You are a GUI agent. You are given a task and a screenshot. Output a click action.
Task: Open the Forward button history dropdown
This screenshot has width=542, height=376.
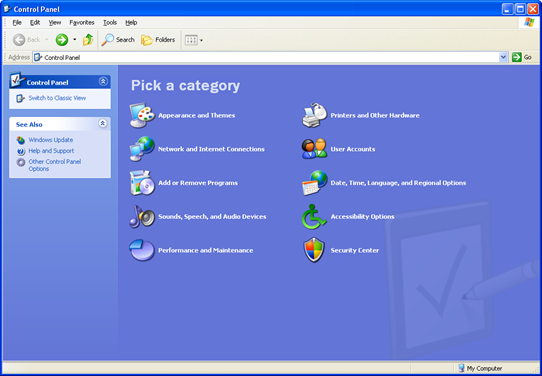tap(74, 40)
